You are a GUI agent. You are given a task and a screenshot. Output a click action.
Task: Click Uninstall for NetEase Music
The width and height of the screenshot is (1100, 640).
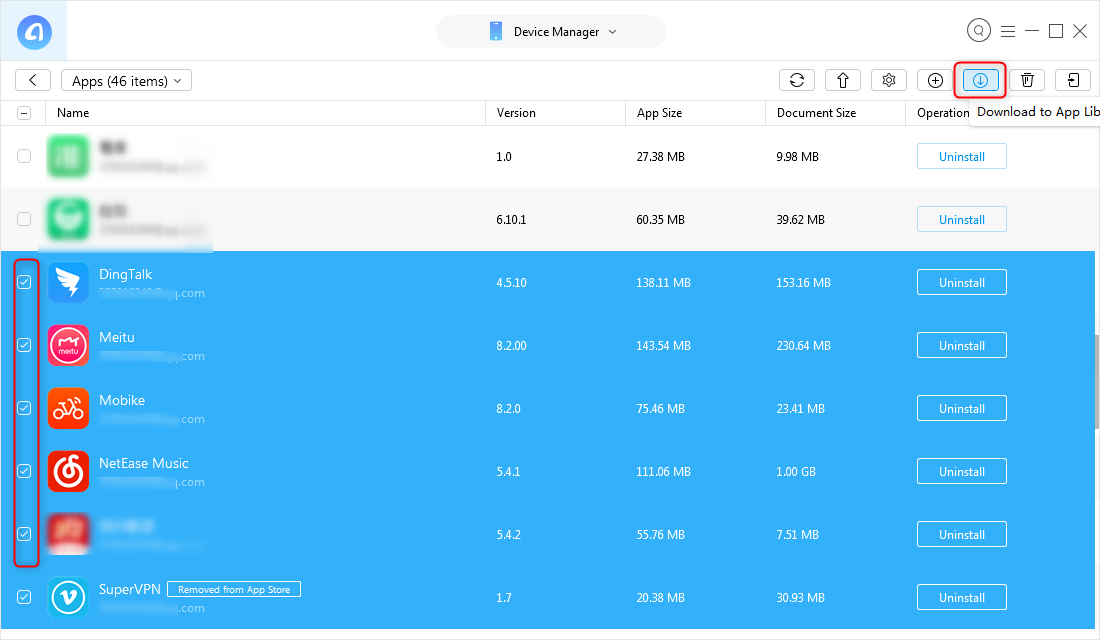(x=962, y=472)
